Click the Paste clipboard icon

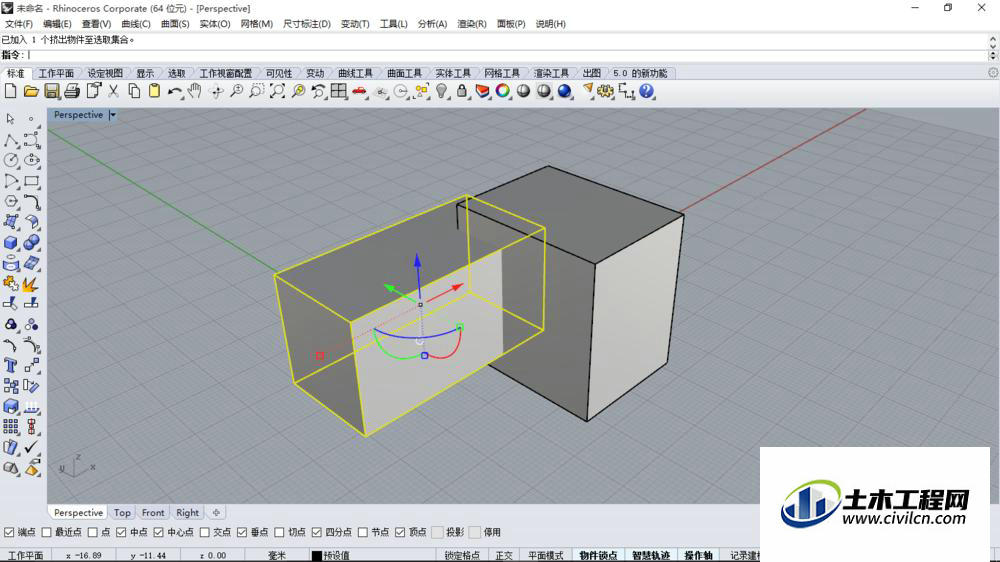[x=154, y=91]
